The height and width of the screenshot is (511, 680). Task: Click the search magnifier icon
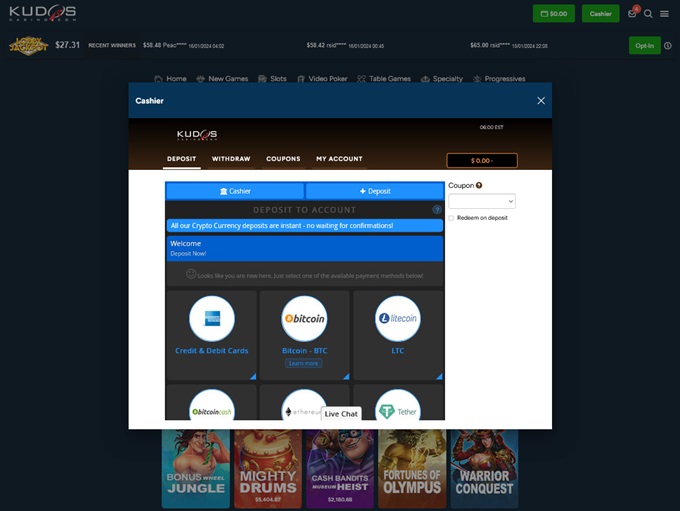coord(648,14)
